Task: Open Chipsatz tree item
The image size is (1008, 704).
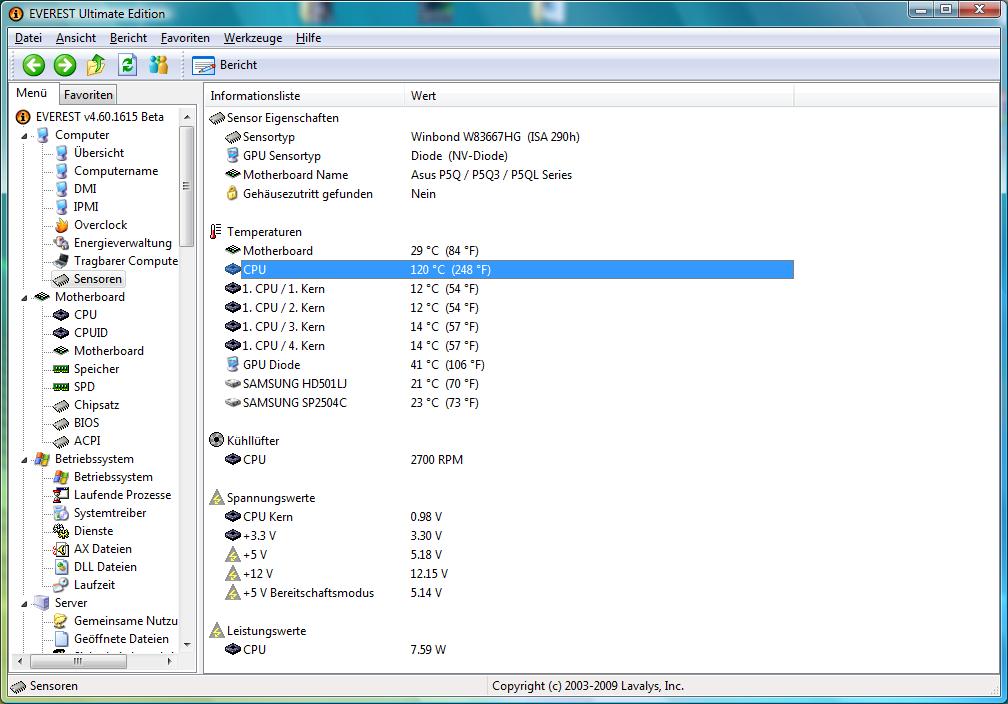Action: 96,405
